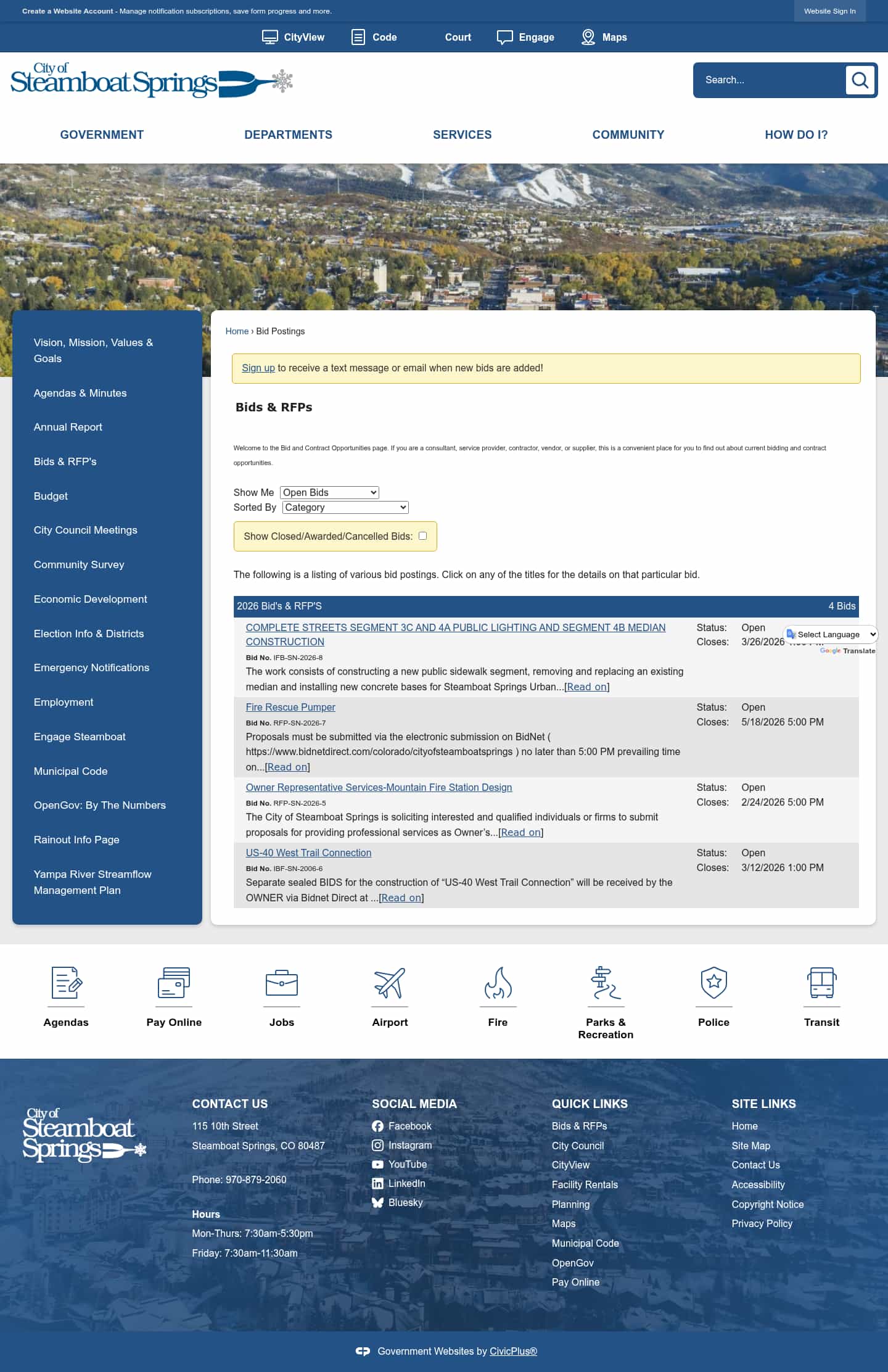Open the Sorted By dropdown

point(345,507)
